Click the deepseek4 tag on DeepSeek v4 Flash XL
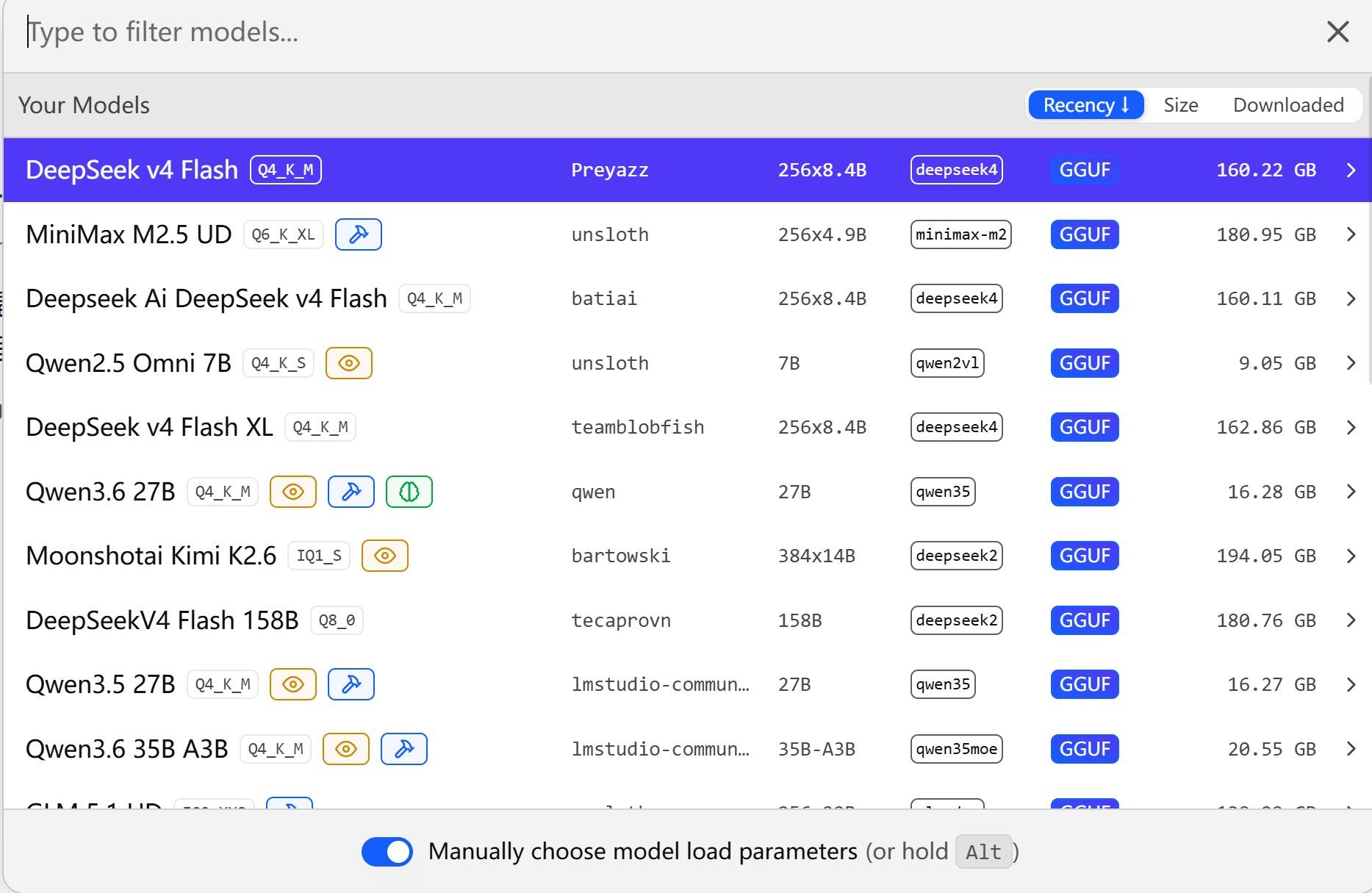 click(x=956, y=427)
